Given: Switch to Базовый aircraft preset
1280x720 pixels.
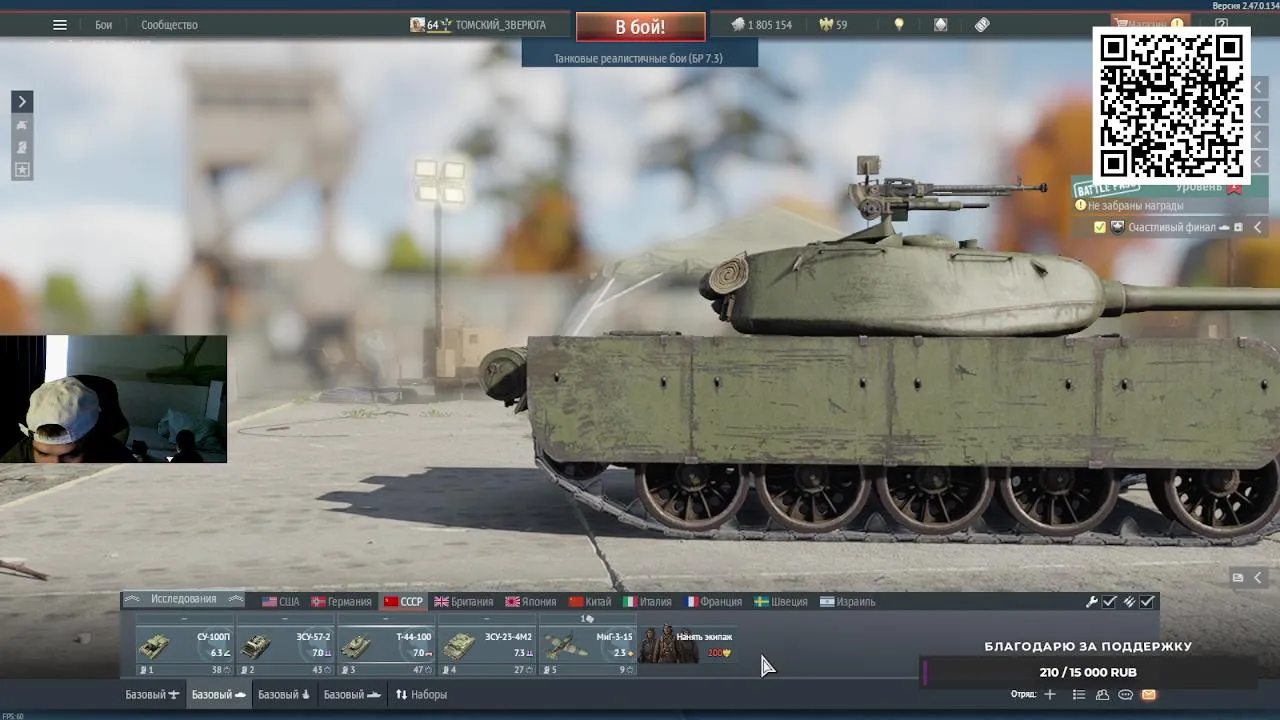Looking at the screenshot, I should pyautogui.click(x=152, y=694).
